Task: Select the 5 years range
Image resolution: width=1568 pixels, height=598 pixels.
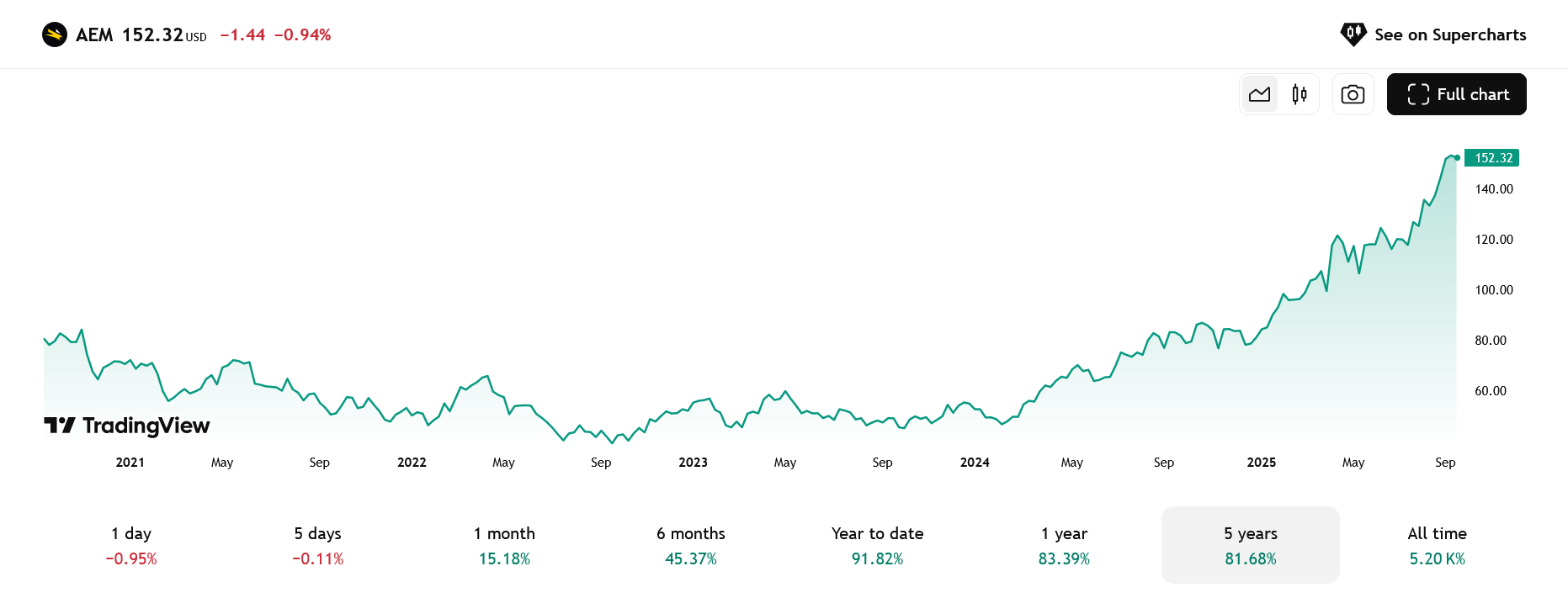Action: coord(1251,545)
